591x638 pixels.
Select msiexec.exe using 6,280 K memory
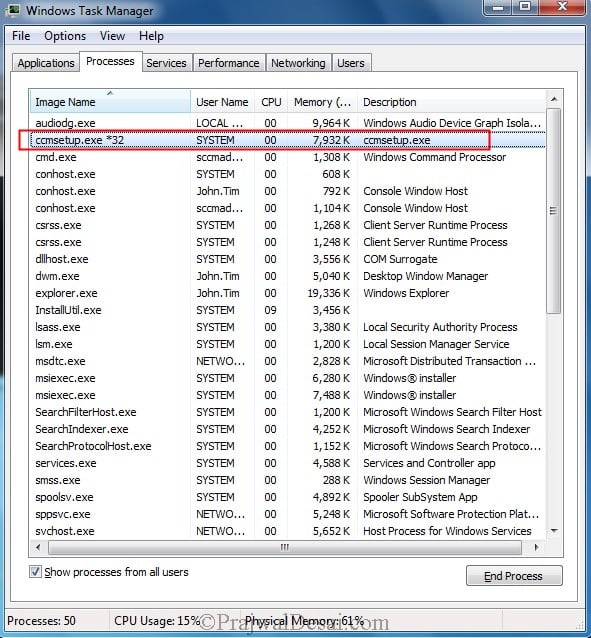288,378
